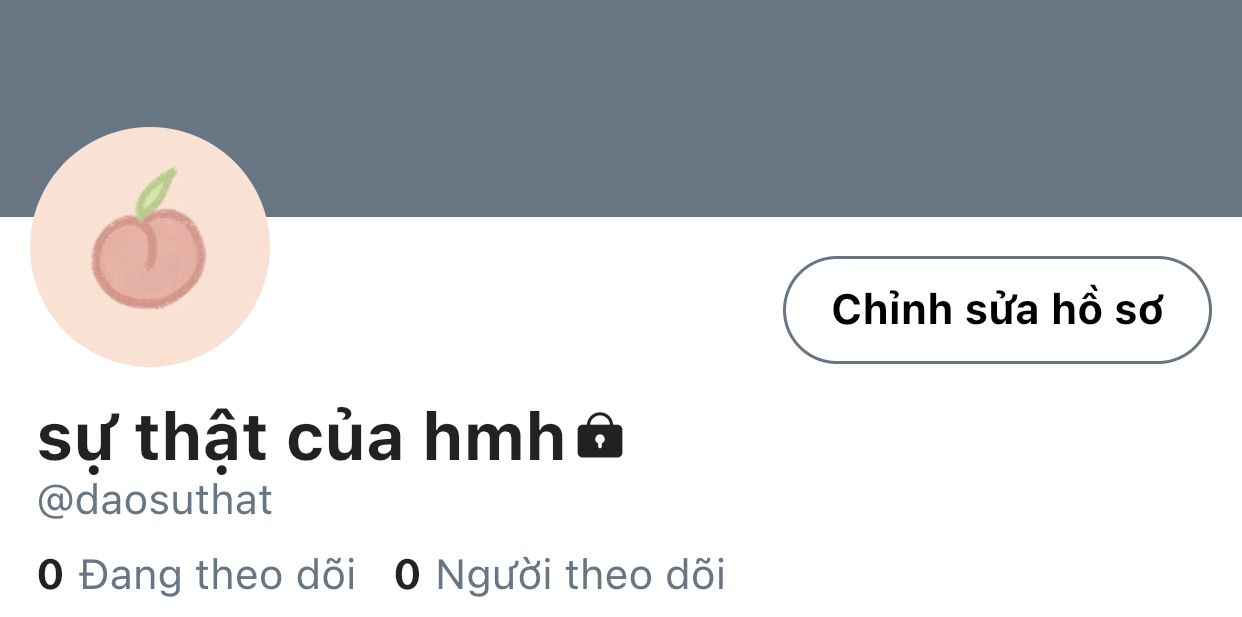Image resolution: width=1242 pixels, height=617 pixels.
Task: Click the follower count zero before Người
Action: [407, 575]
